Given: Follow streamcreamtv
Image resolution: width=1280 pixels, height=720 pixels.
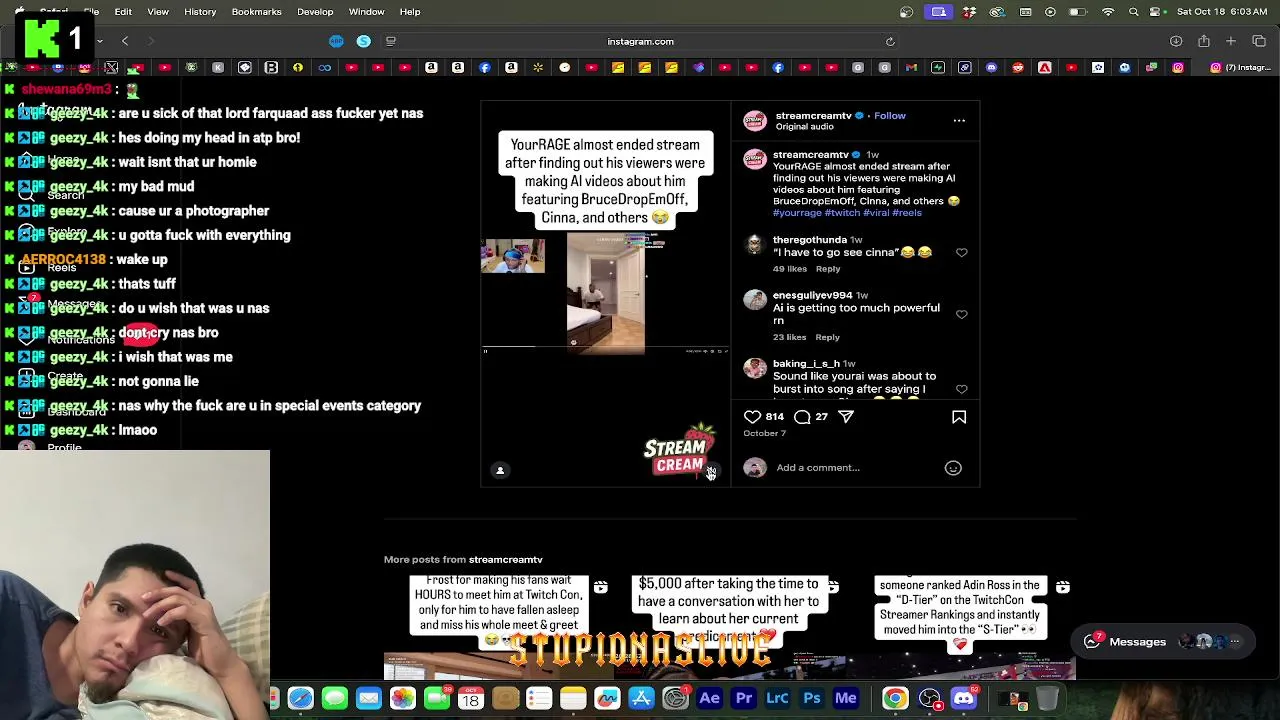Looking at the screenshot, I should 890,116.
